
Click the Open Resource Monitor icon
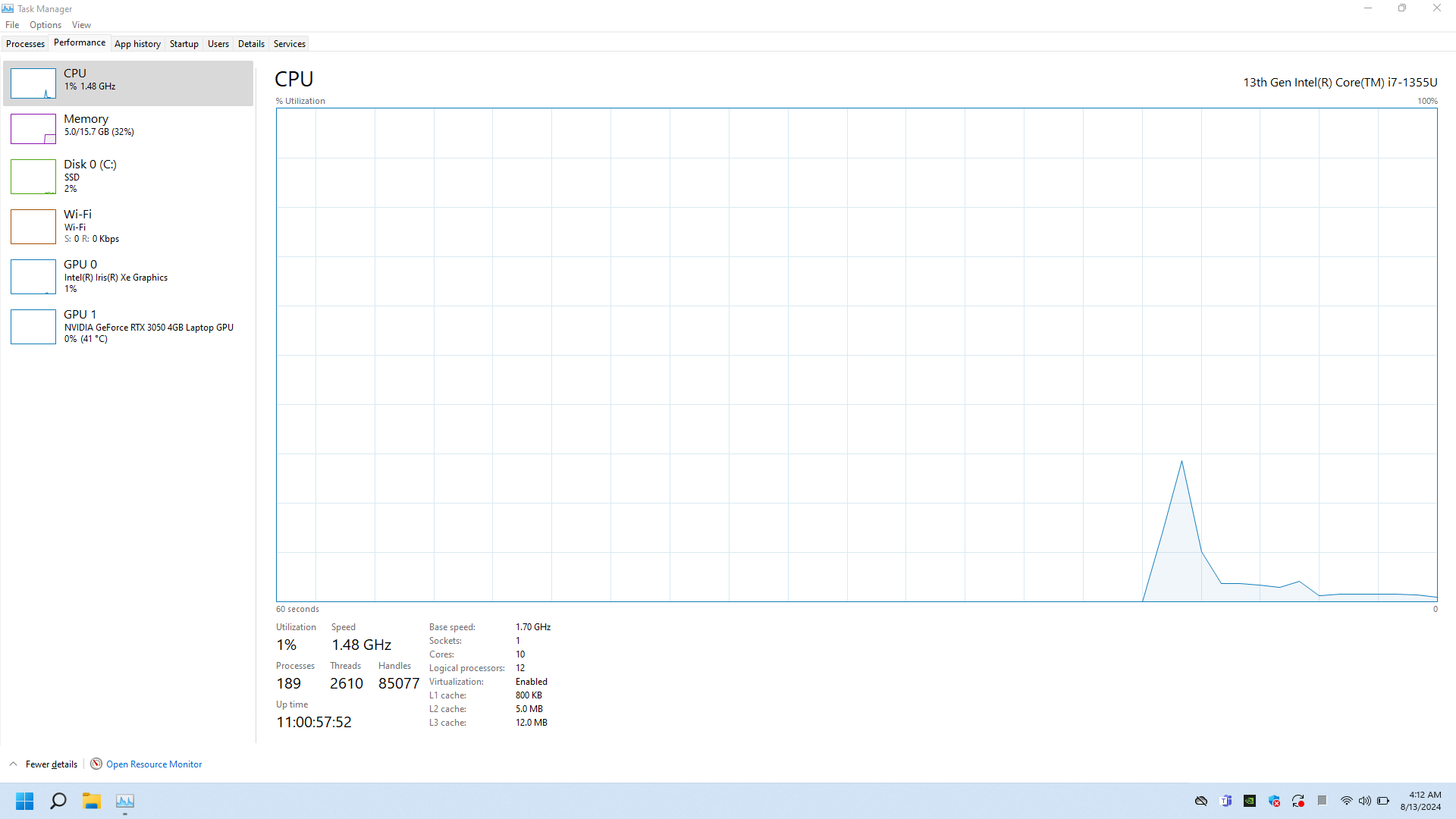[x=96, y=764]
